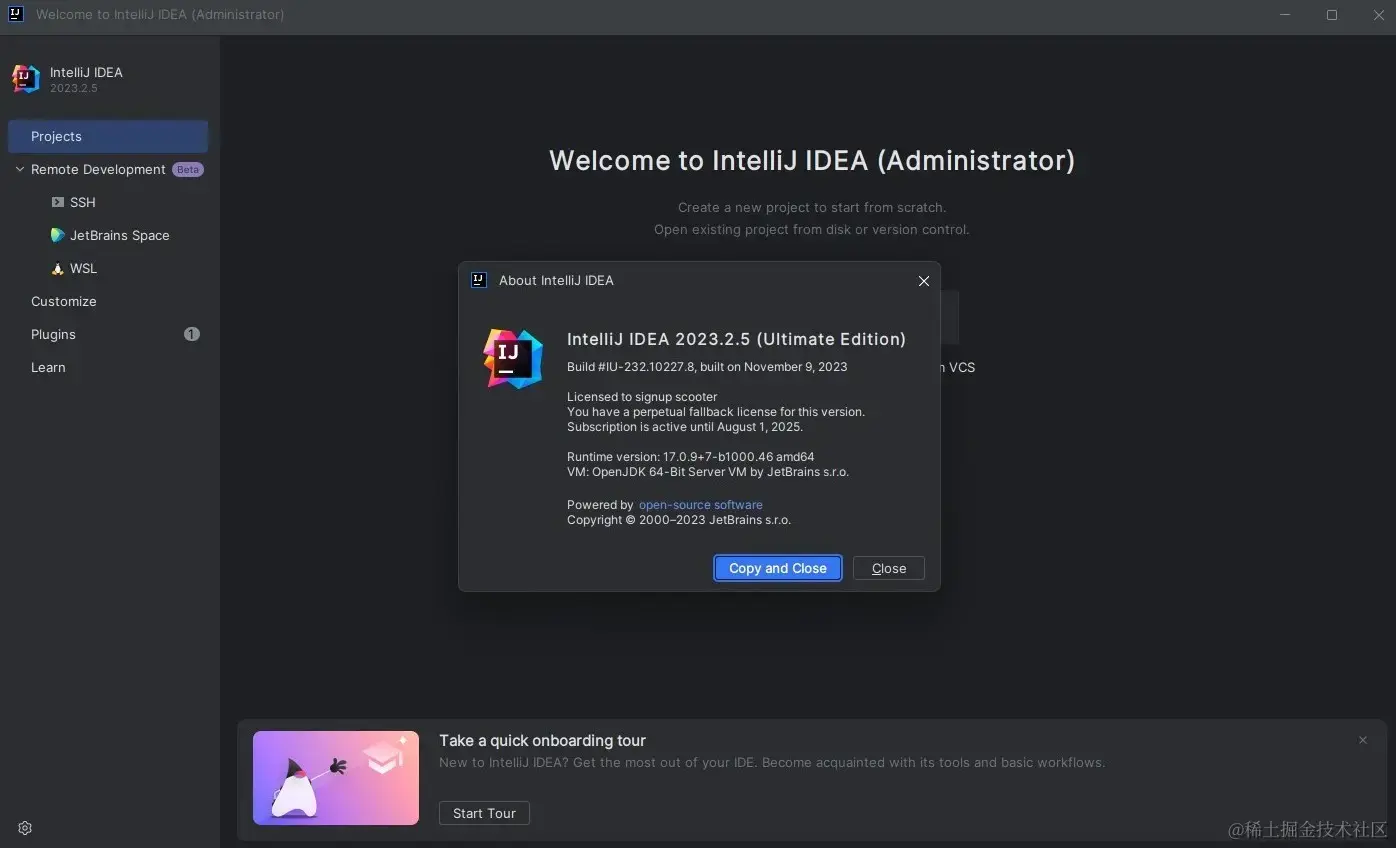Collapse the Remote Development section
The height and width of the screenshot is (848, 1396).
pos(19,169)
